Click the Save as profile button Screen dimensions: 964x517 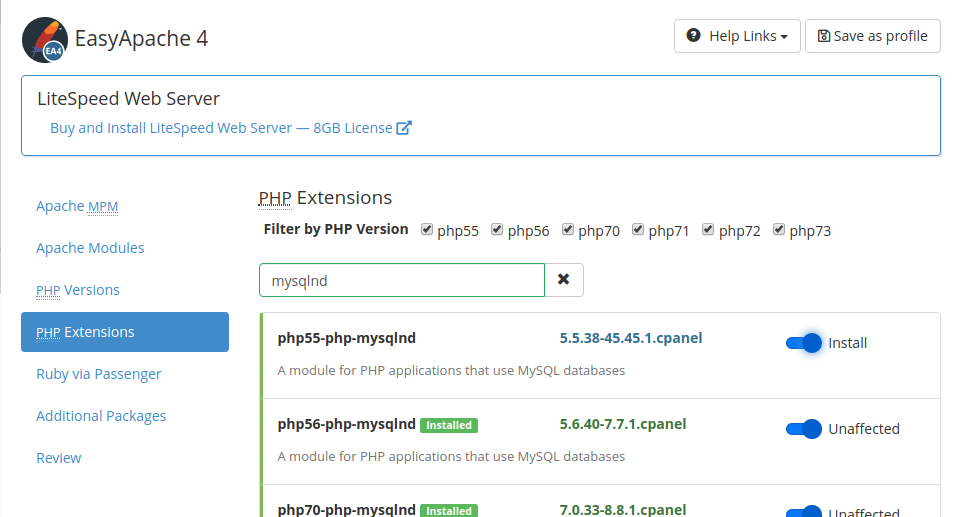click(872, 36)
